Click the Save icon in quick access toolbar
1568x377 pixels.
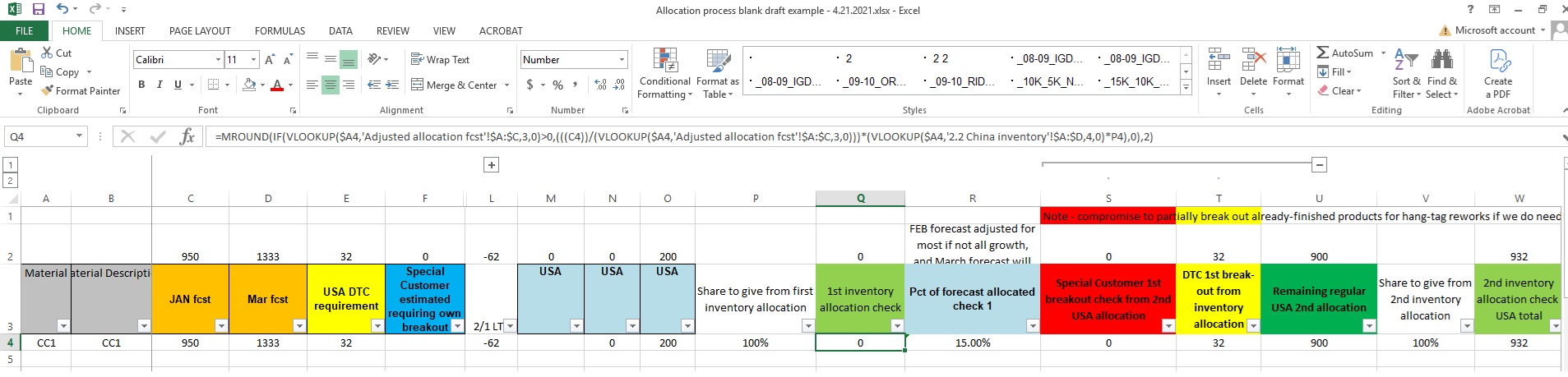pos(38,10)
